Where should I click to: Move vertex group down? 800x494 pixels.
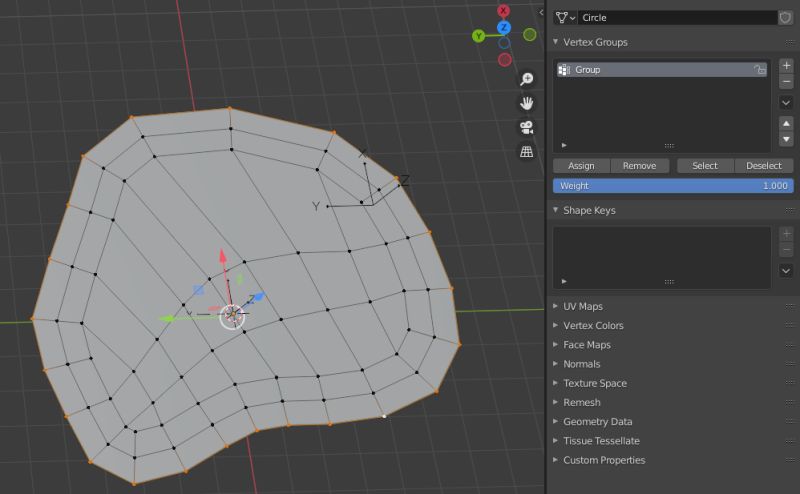786,139
